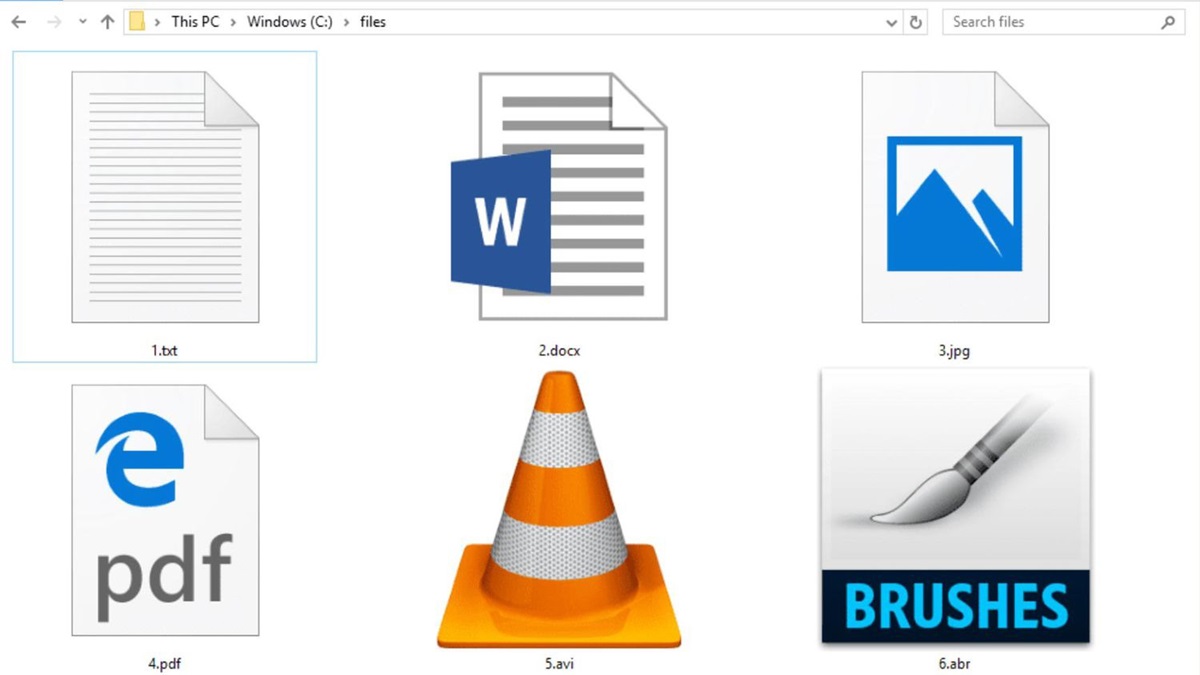The image size is (1200, 675).
Task: Click the 2.docx file name label
Action: point(559,350)
